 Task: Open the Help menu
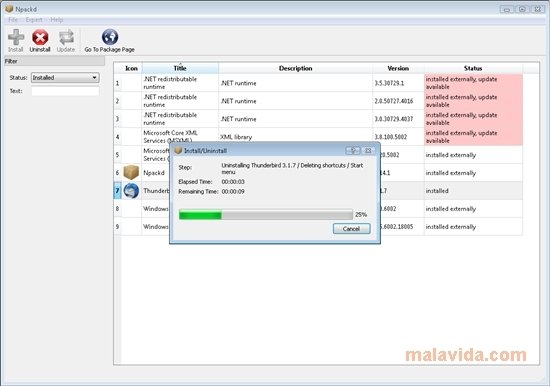pos(56,20)
